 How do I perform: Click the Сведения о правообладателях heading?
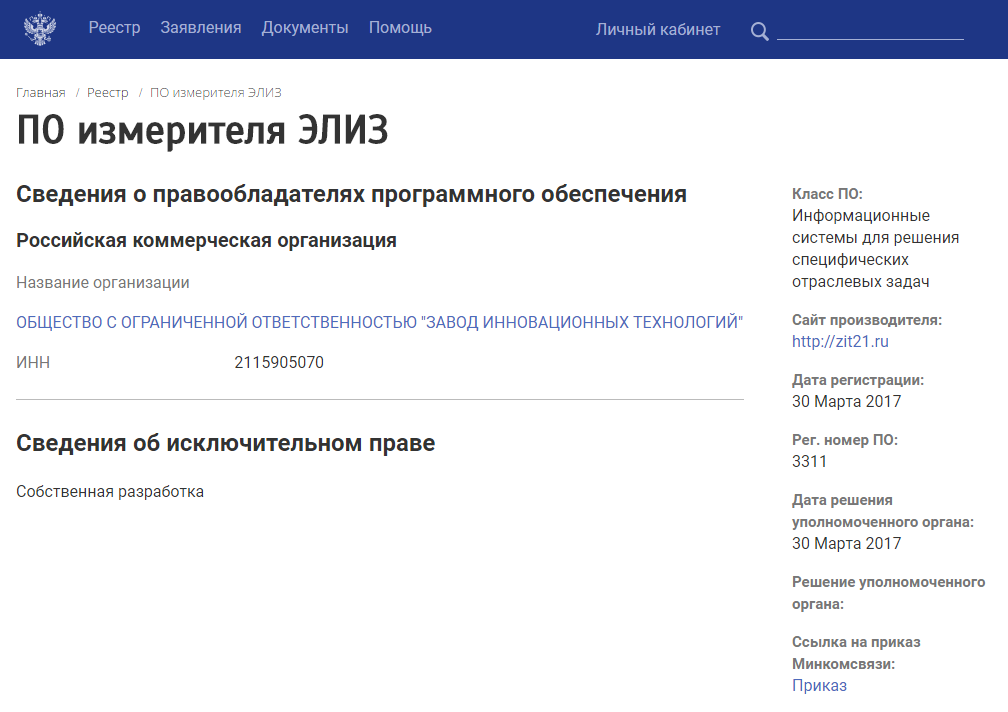(x=352, y=194)
